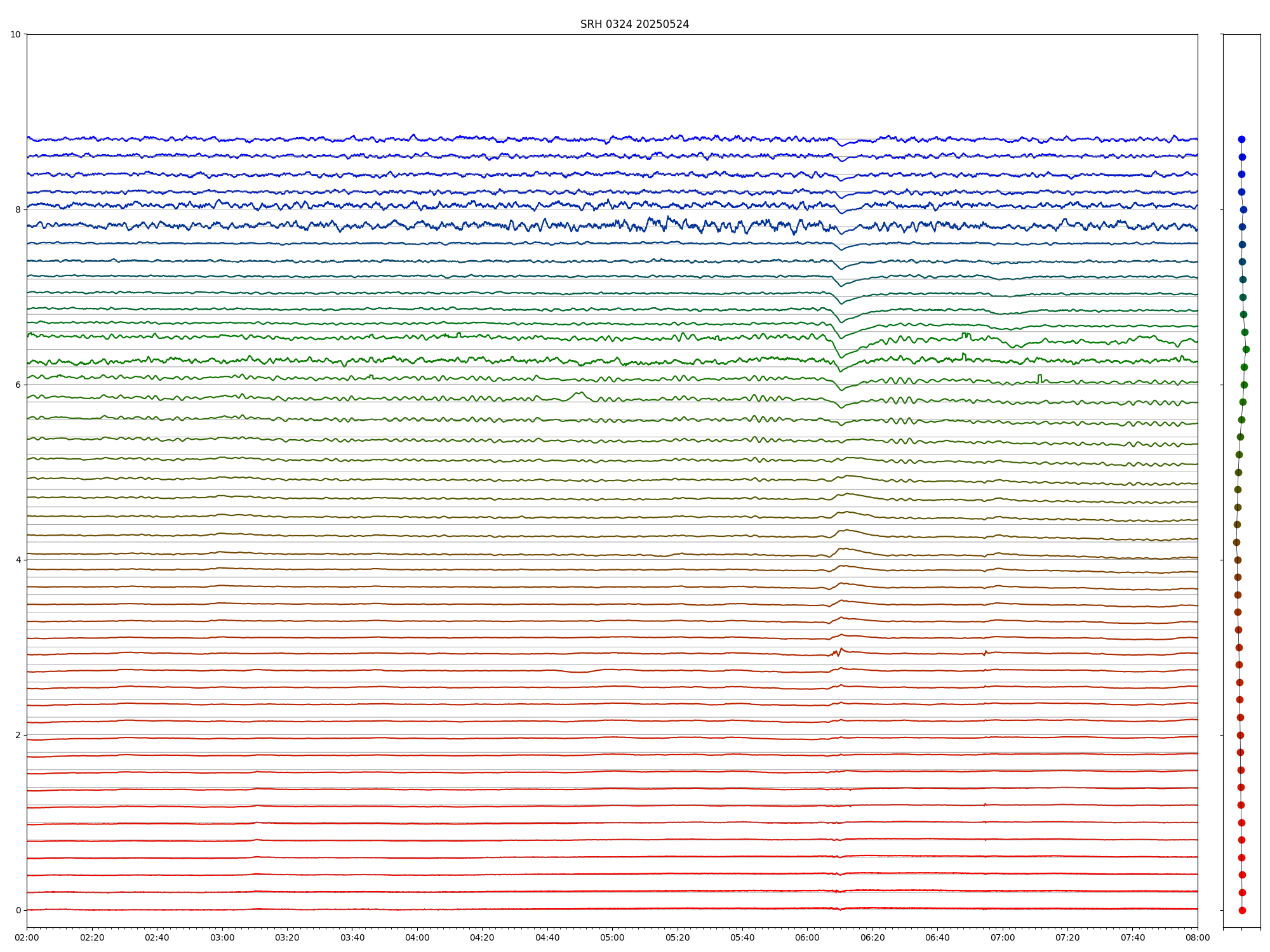Image resolution: width=1270 pixels, height=952 pixels.
Task: Click the bottommost red dot in right panel
Action: (x=1242, y=910)
